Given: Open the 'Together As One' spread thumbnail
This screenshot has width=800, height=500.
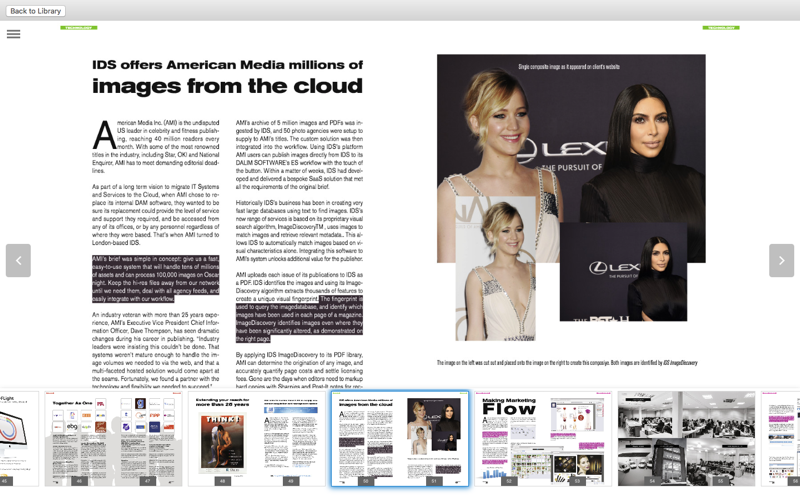Looking at the screenshot, I should point(113,439).
